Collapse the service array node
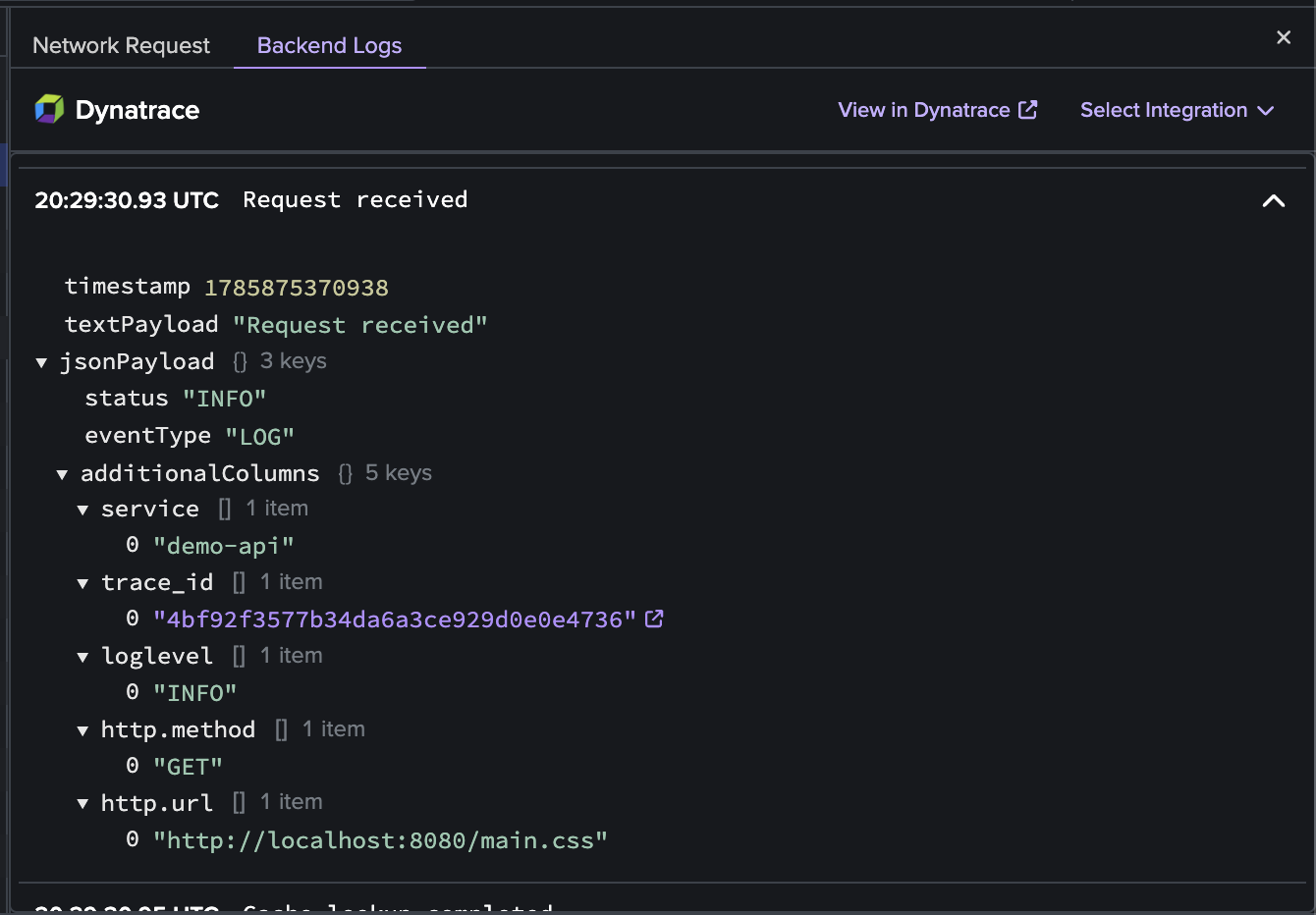Screen dimensions: 1316x915 pos(82,510)
